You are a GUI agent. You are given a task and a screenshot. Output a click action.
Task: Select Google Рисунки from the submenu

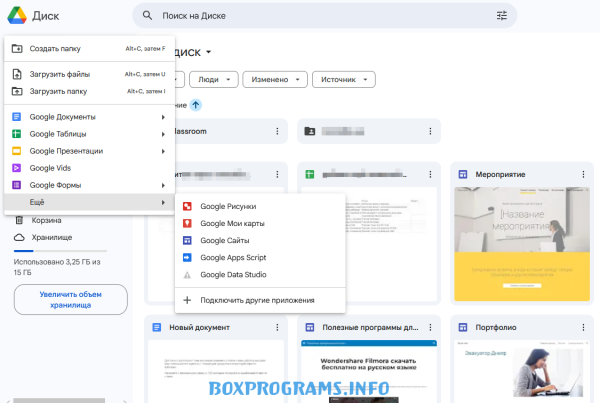click(228, 207)
